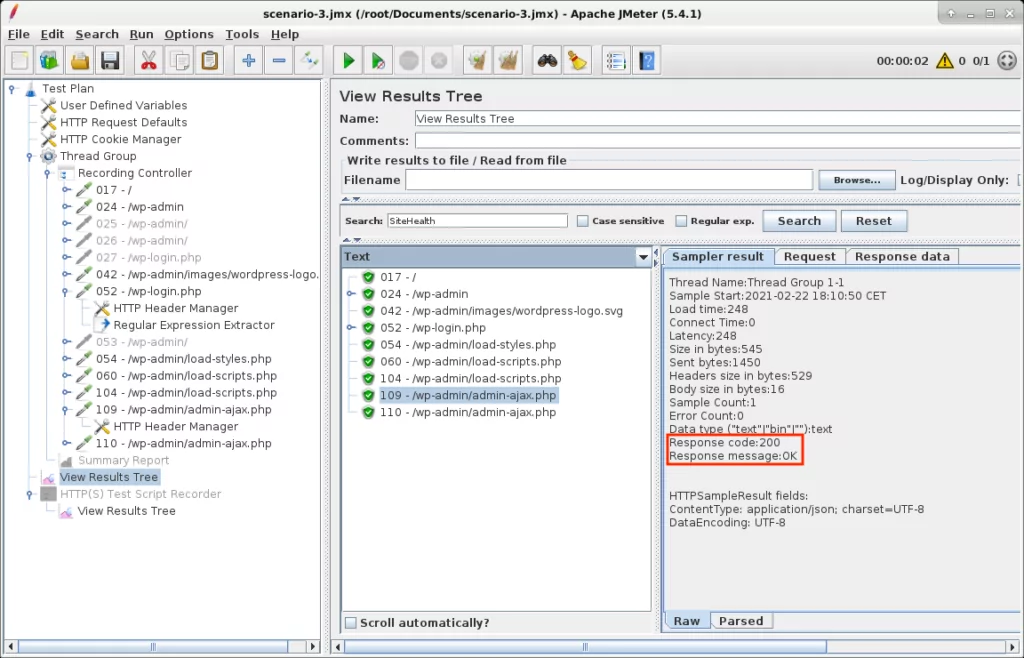This screenshot has width=1024, height=658.
Task: Click the Clear All double-broom icon
Action: (x=508, y=61)
